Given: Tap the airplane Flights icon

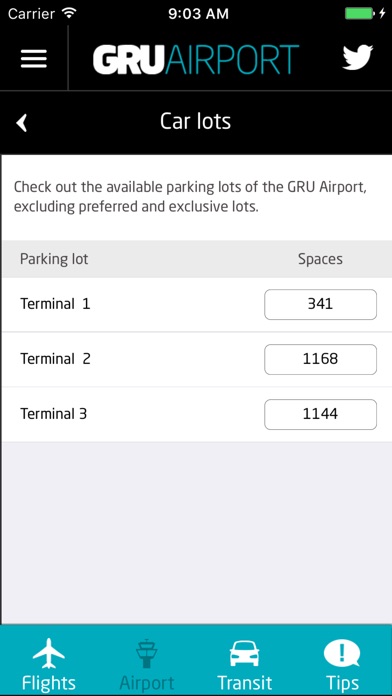Looking at the screenshot, I should tap(49, 654).
